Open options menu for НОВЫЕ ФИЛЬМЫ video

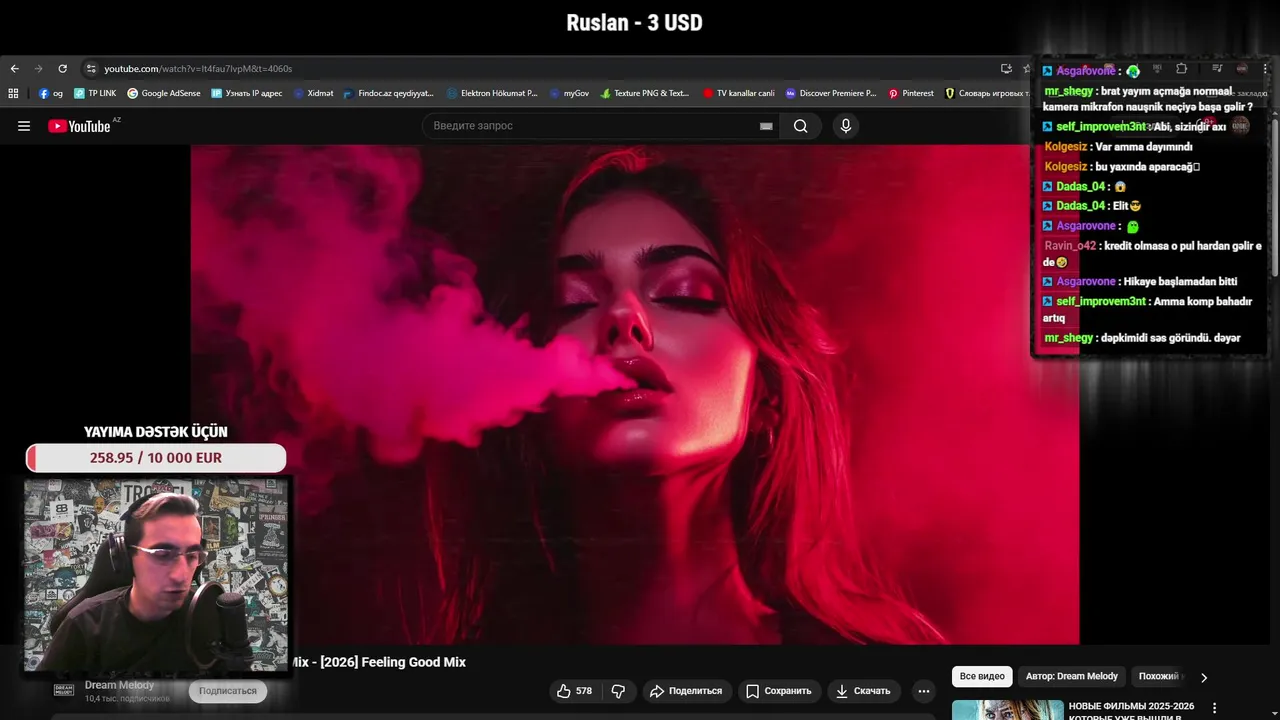(1215, 708)
